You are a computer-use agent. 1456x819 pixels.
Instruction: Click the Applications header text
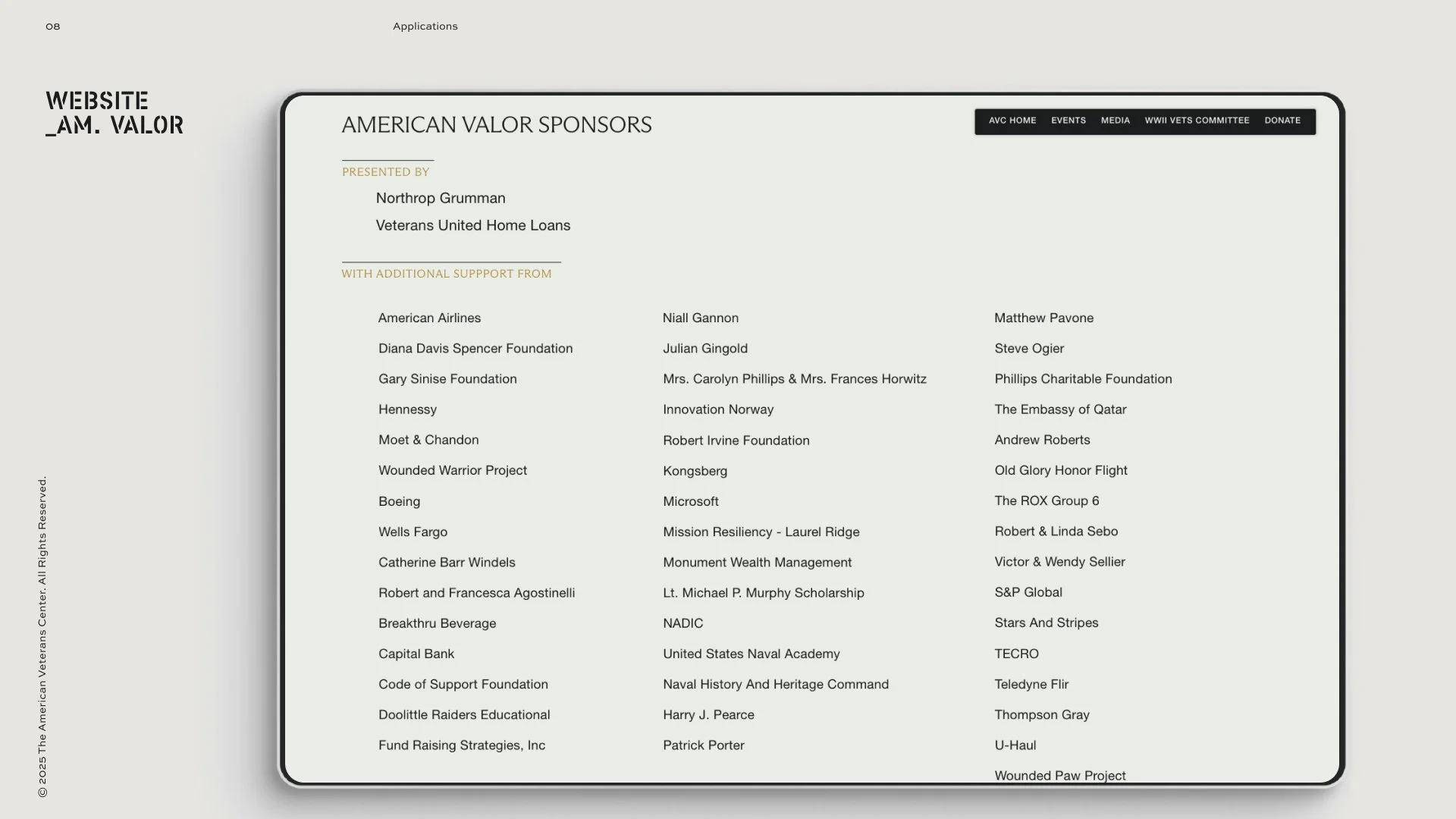(425, 27)
